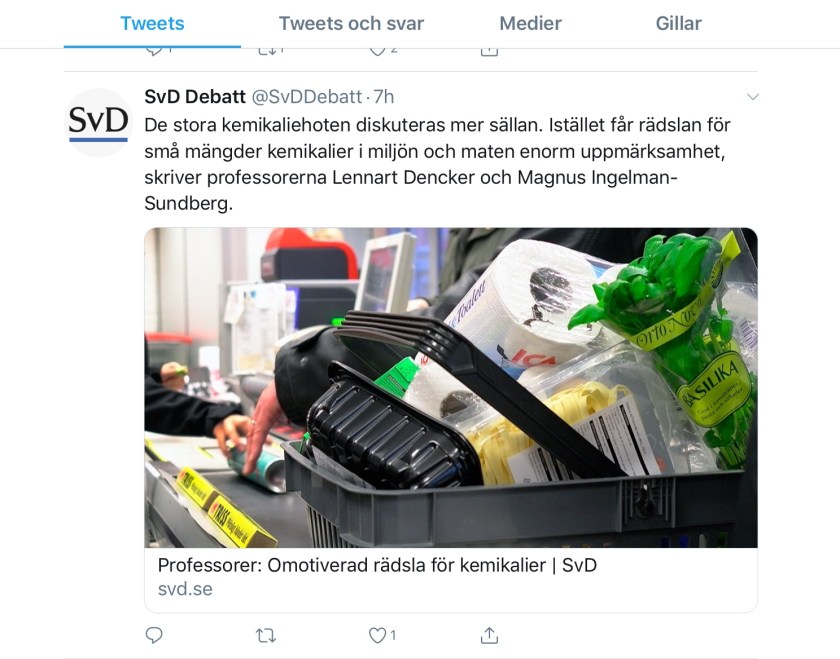
Task: Go to the Gillar tab
Action: pos(678,24)
